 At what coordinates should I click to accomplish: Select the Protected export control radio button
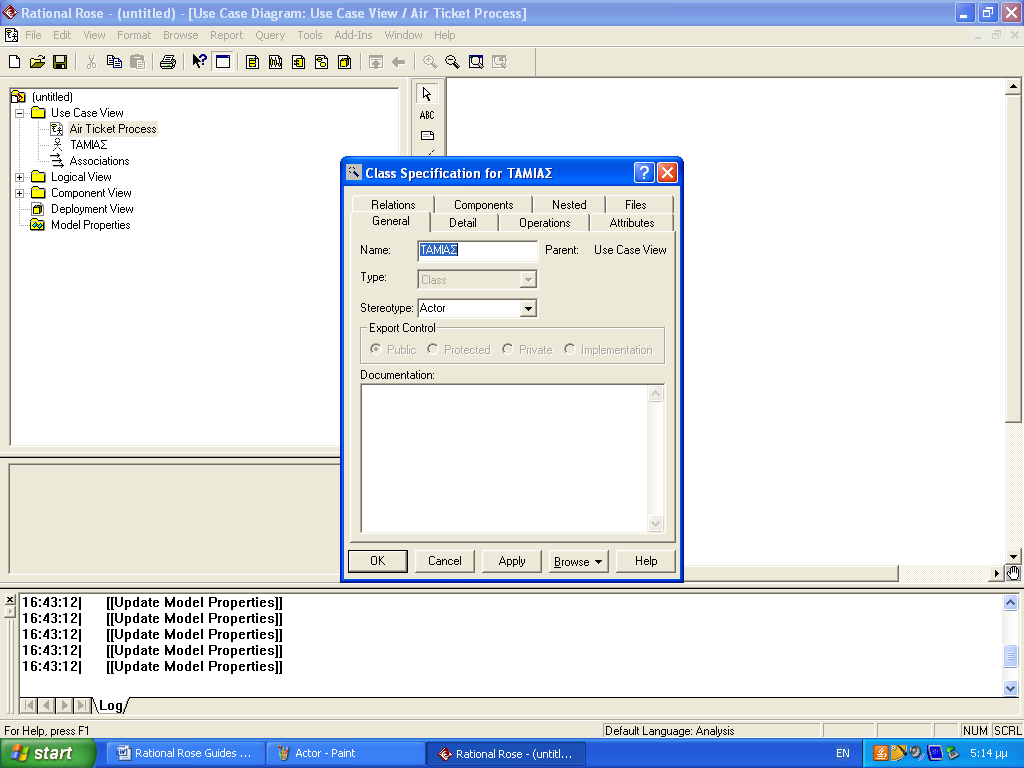432,349
